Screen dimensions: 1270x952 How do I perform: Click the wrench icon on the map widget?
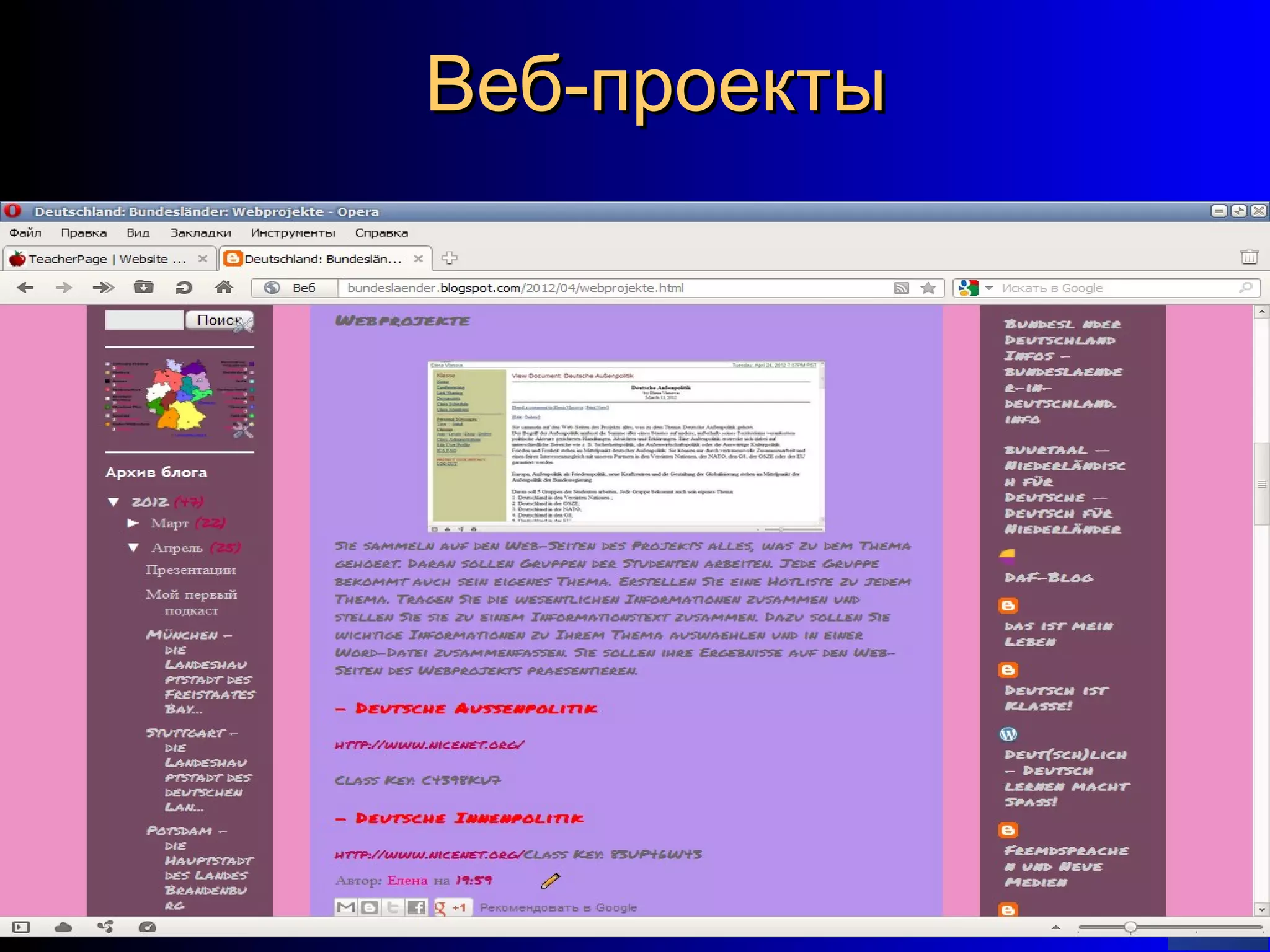(x=243, y=430)
